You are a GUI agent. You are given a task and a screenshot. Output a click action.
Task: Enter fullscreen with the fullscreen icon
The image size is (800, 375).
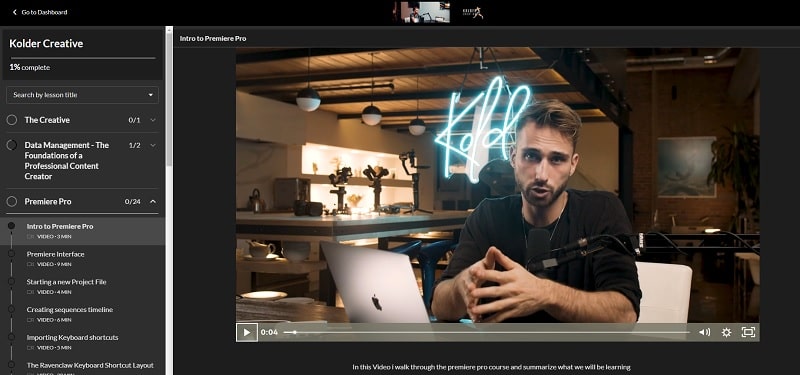[748, 332]
